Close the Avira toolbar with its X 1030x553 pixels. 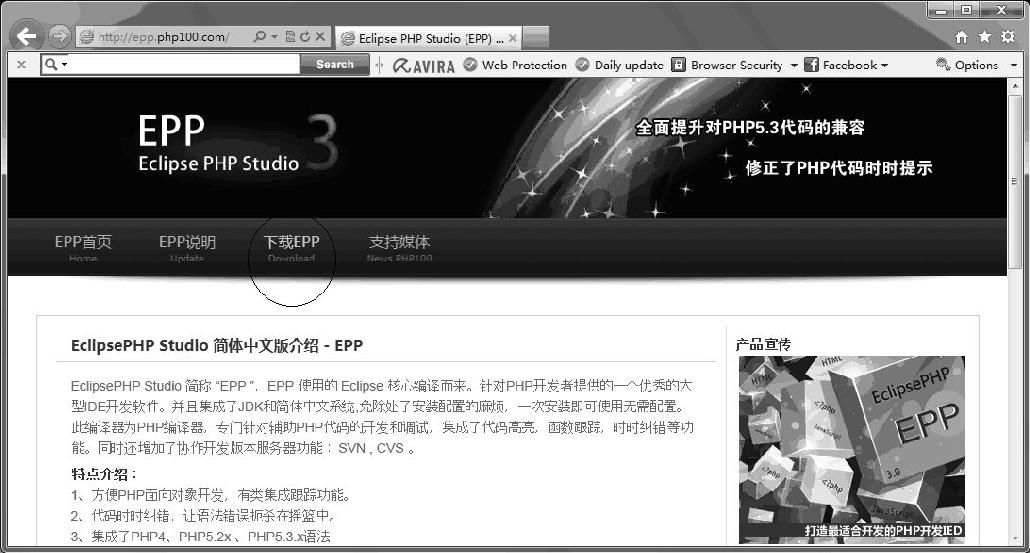(22, 64)
